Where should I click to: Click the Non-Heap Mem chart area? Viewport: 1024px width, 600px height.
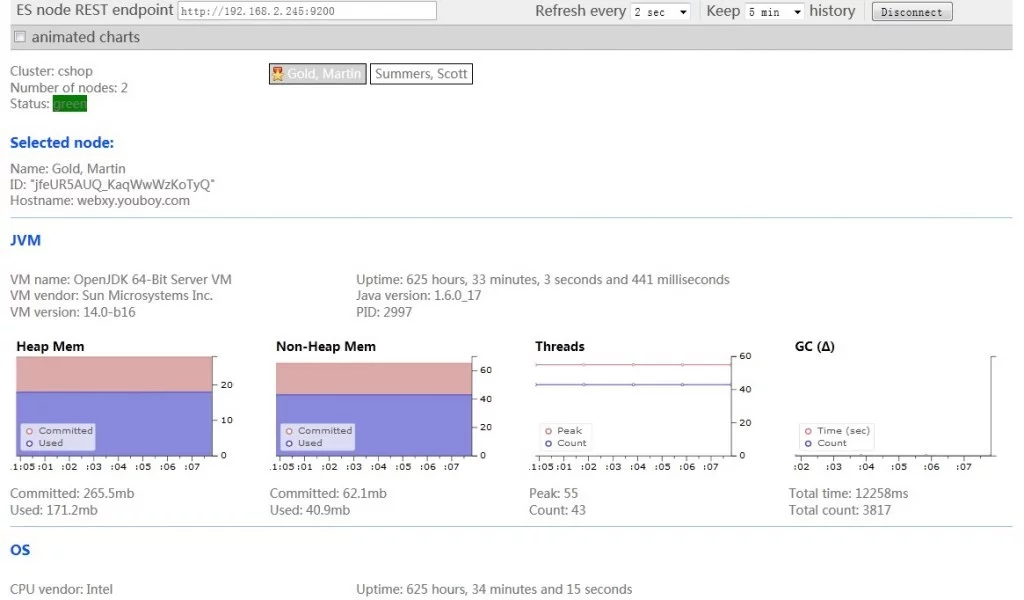click(x=374, y=406)
